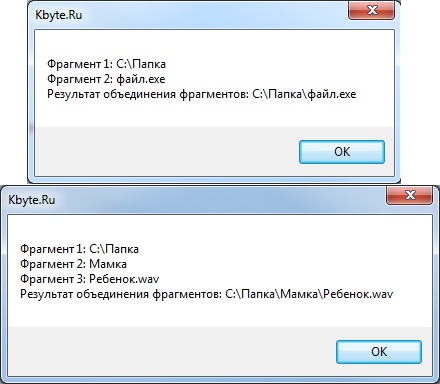This screenshot has width=440, height=384.
Task: Click "Фрагмент 1: C:\Папка" in the two-fragment dialog
Action: 106,64
